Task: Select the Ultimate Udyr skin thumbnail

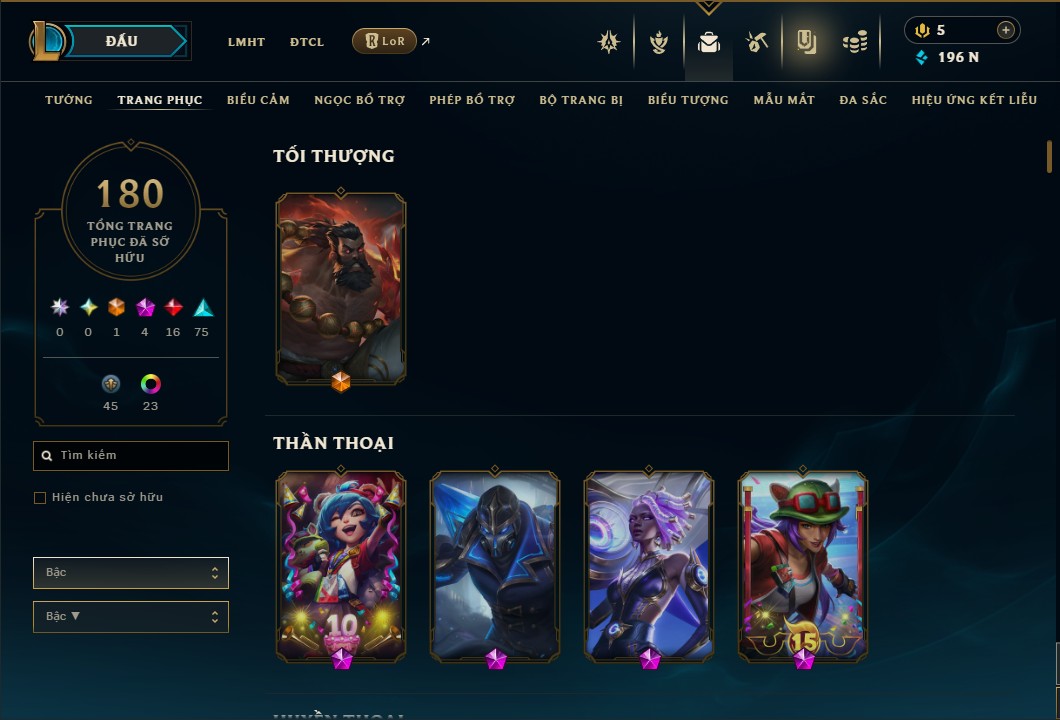Action: click(341, 289)
